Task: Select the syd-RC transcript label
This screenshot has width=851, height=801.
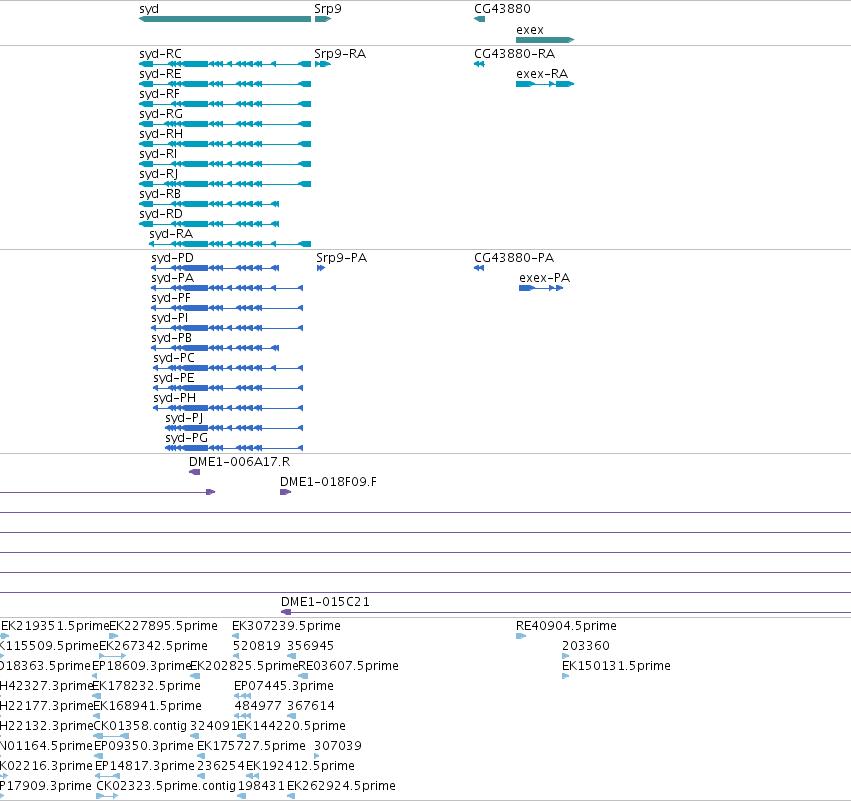Action: (160, 54)
